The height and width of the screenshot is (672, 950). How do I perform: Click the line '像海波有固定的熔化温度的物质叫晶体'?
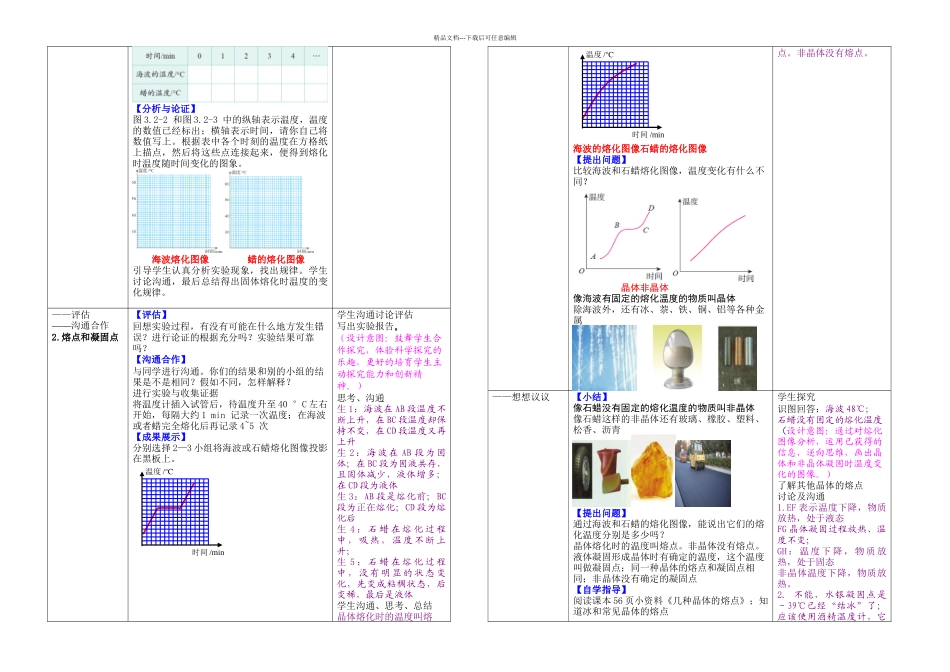654,298
